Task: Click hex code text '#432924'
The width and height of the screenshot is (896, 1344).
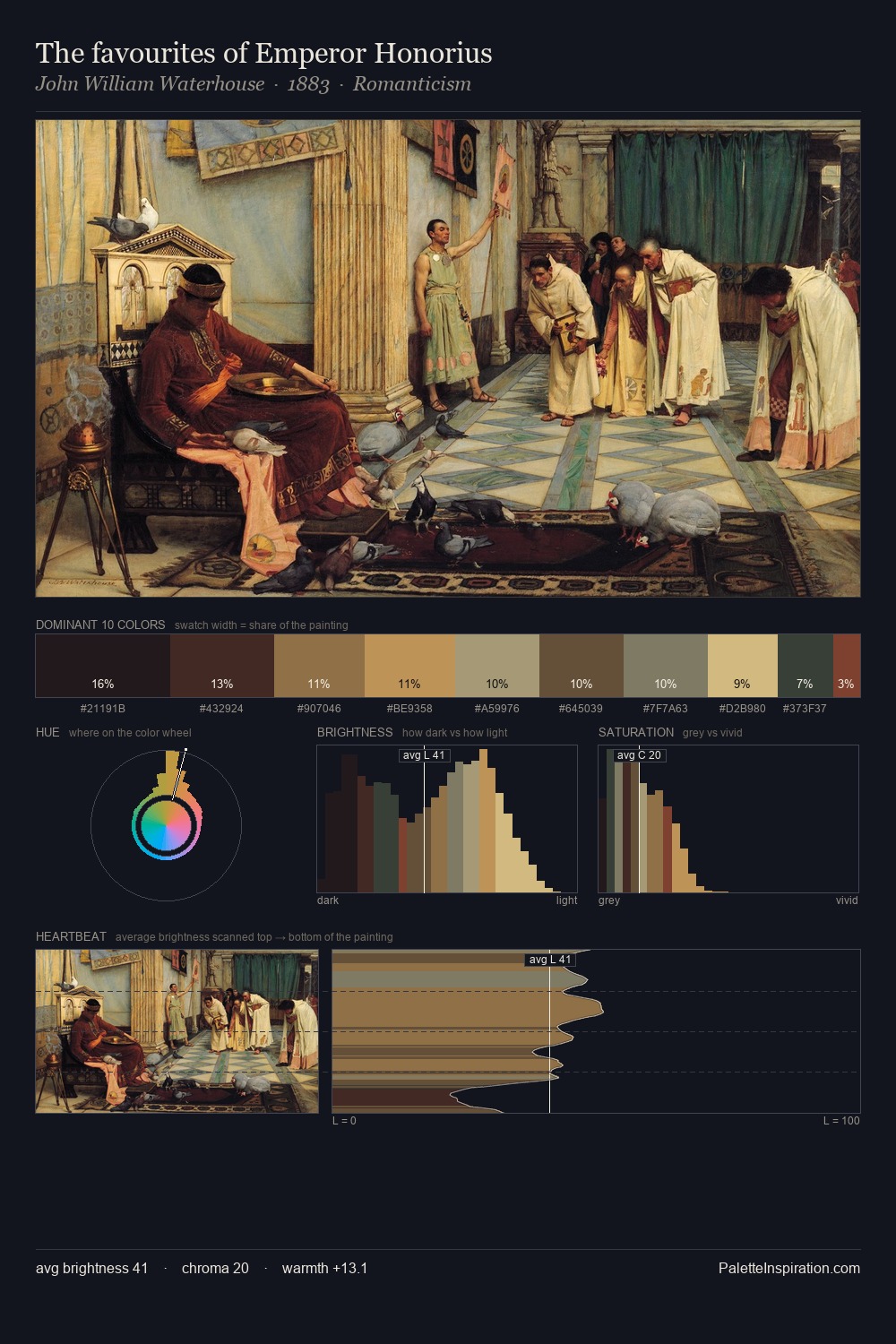Action: [222, 708]
